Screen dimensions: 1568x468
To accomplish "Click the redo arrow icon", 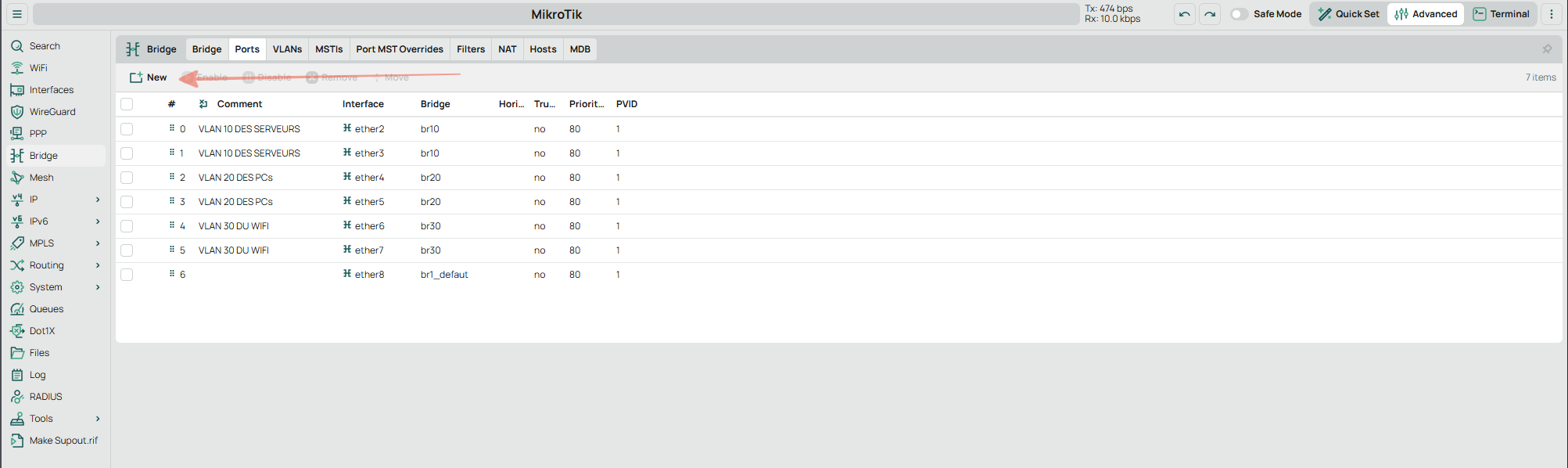I will tap(1210, 14).
